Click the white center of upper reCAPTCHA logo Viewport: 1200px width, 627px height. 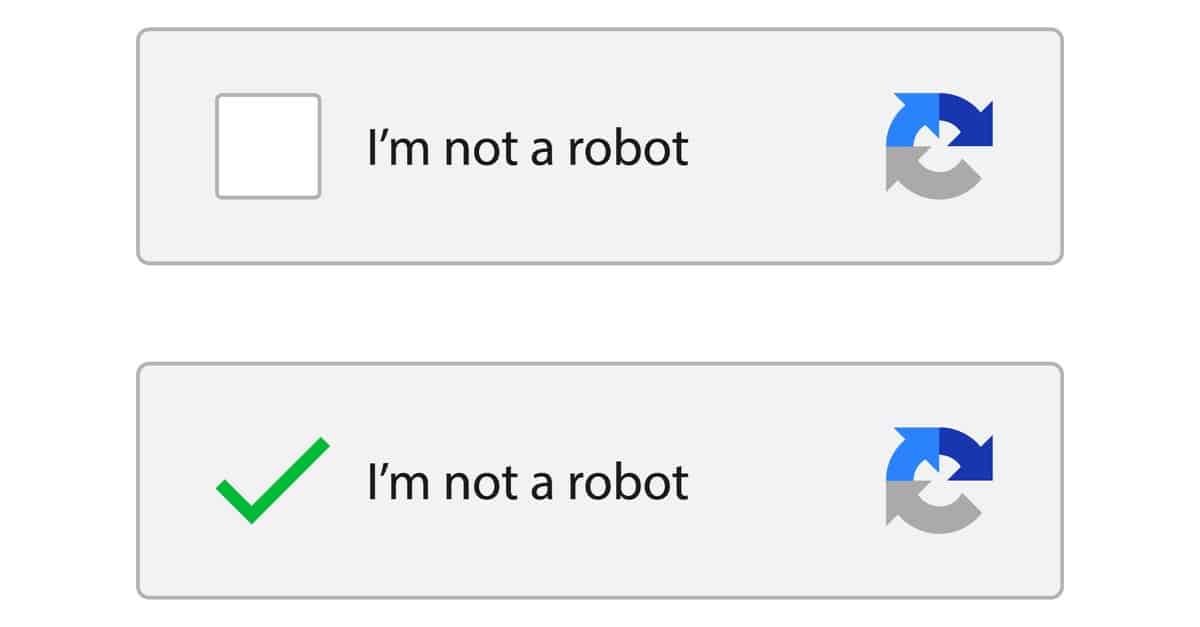click(940, 146)
